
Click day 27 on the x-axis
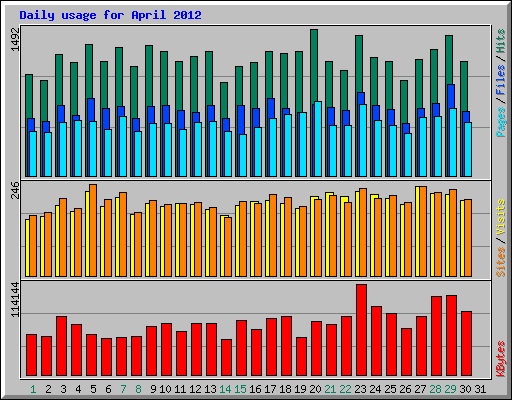coord(420,389)
